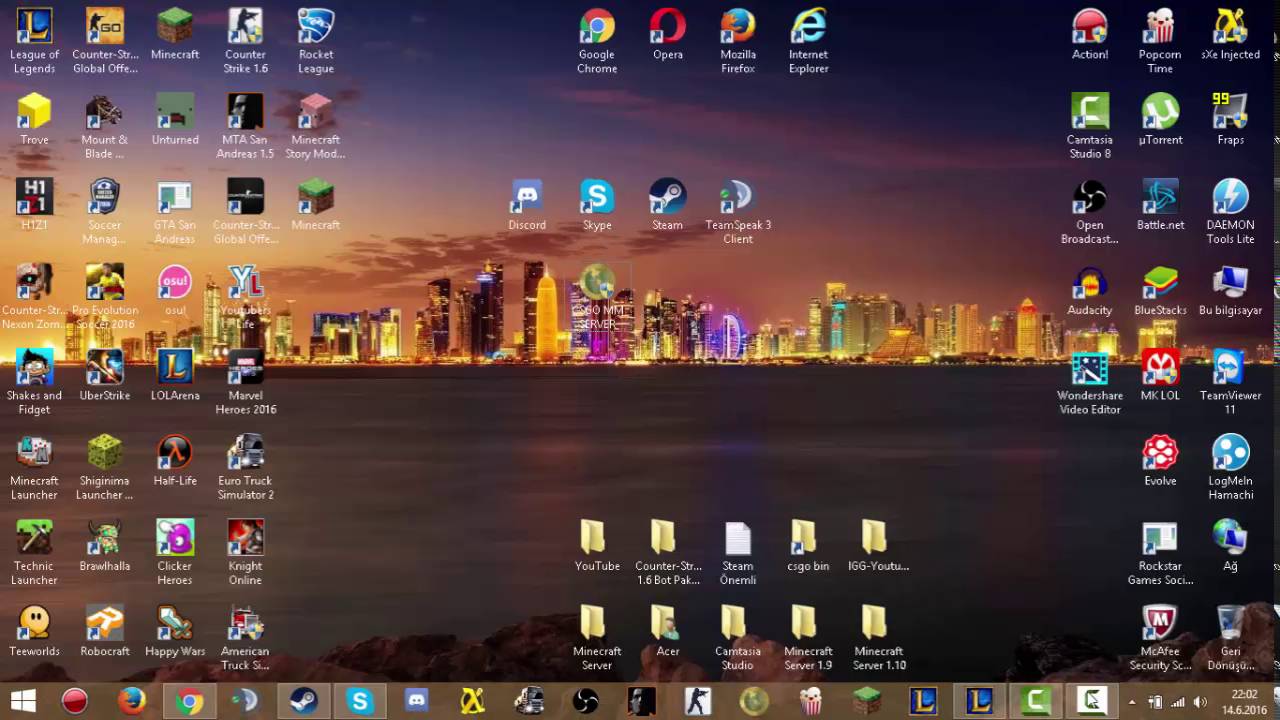Select Technic Launcher desktop icon
1280x720 pixels.
(34, 551)
